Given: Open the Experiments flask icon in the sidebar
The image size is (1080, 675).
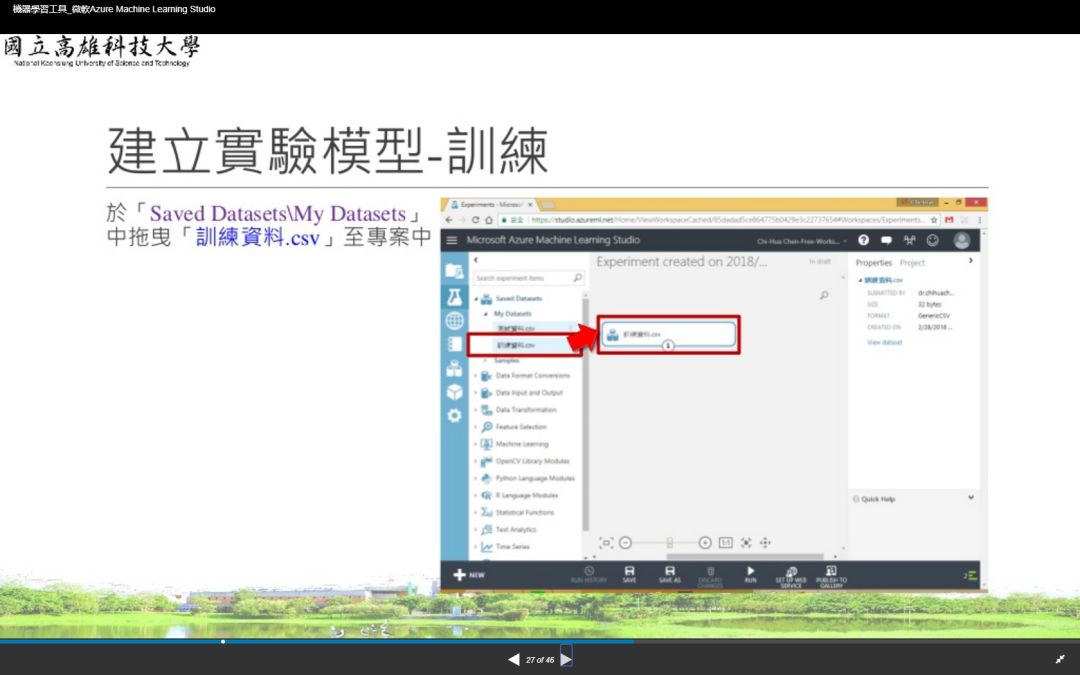Looking at the screenshot, I should 454,297.
